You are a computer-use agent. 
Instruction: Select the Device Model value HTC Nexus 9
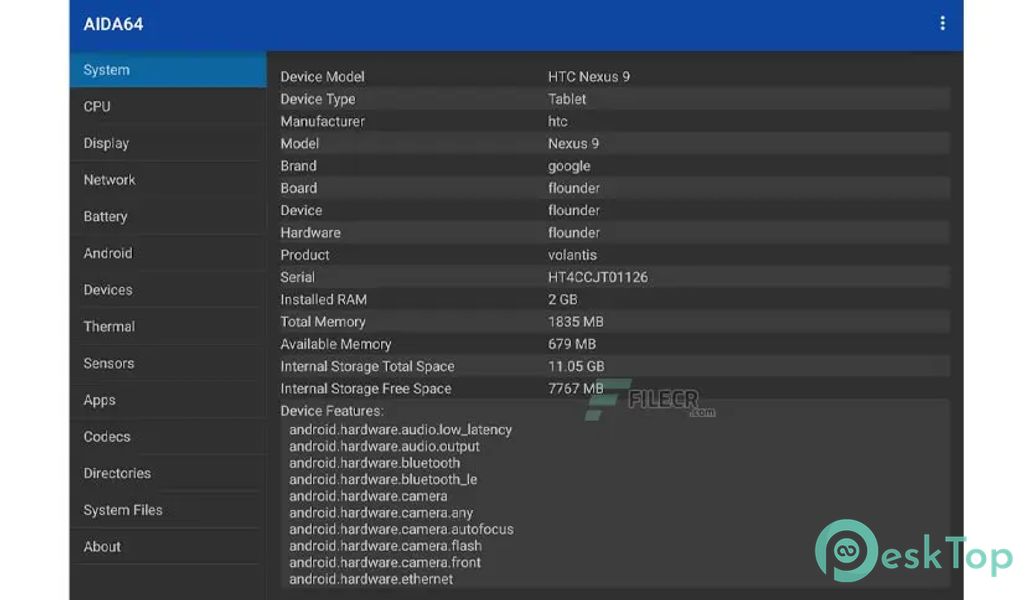pos(589,77)
